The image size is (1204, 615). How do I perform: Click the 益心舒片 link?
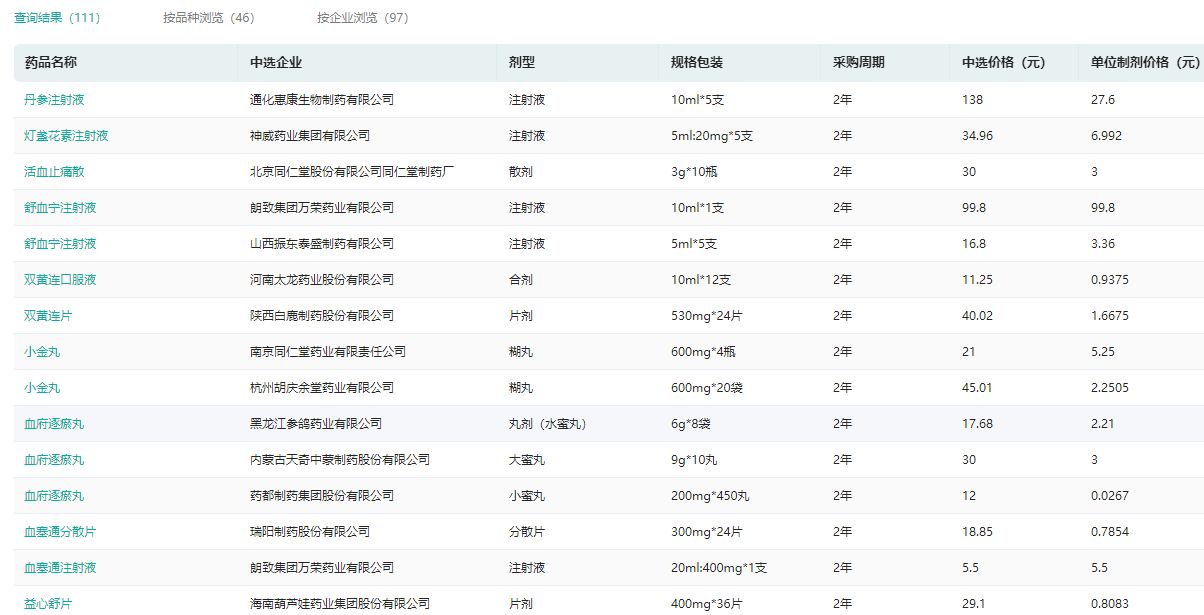48,604
